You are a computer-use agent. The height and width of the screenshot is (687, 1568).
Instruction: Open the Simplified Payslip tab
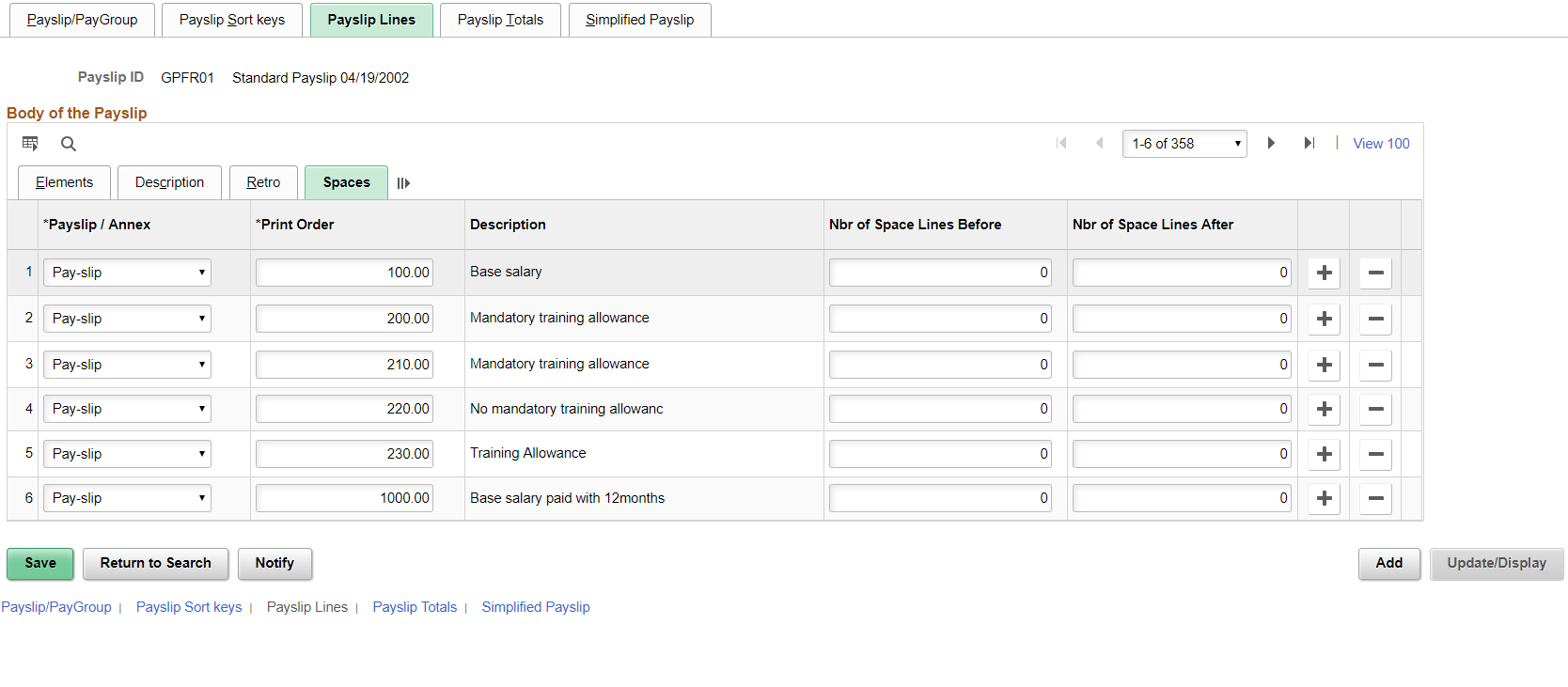[x=639, y=20]
